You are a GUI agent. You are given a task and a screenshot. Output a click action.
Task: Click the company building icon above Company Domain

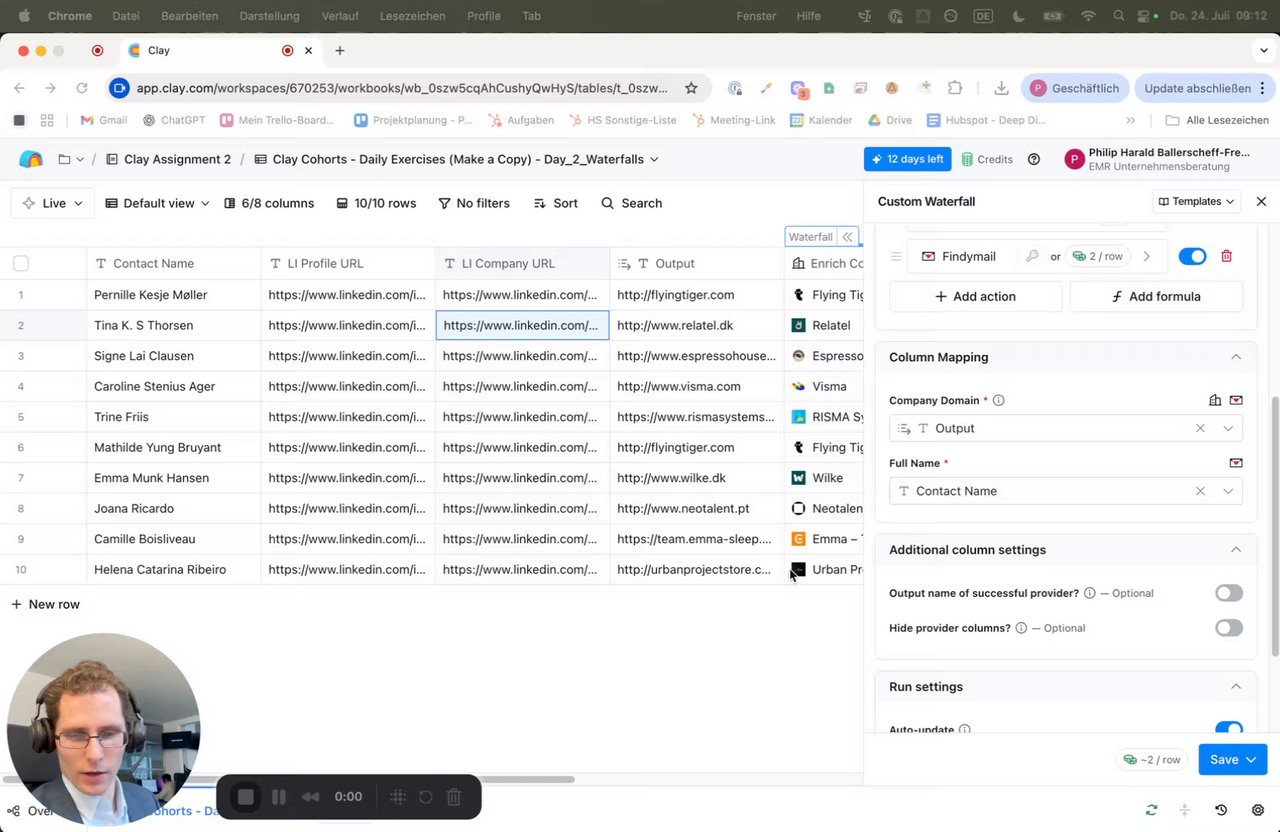(1215, 400)
